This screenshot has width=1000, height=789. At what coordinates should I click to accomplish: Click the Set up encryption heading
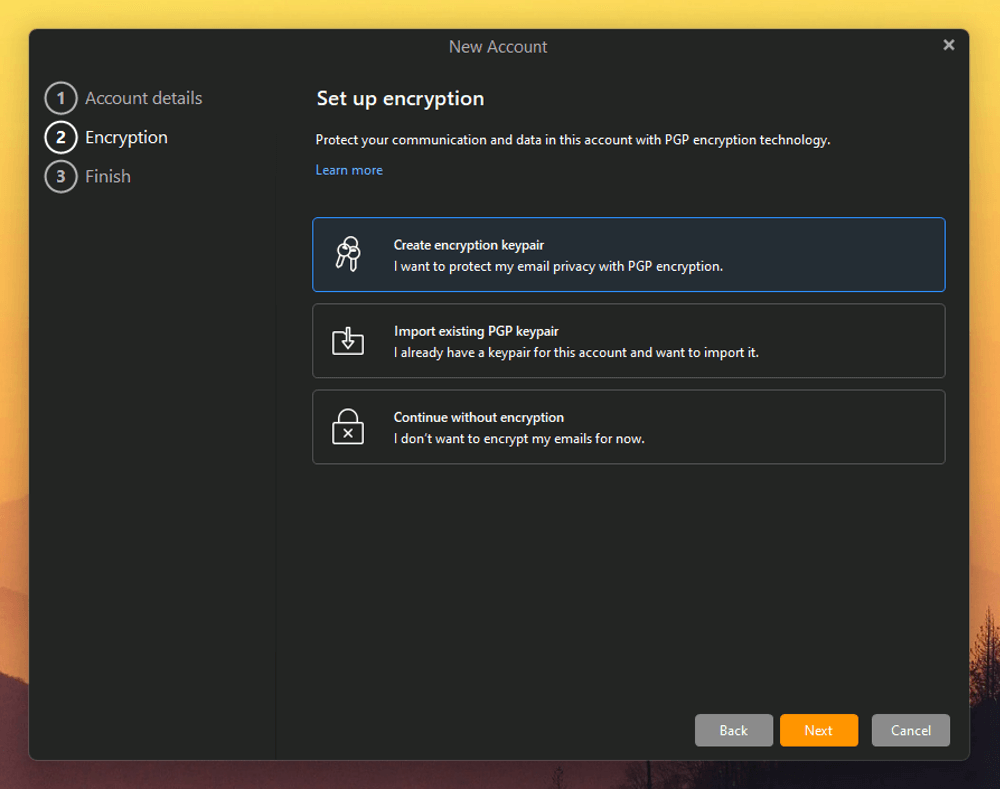400,98
